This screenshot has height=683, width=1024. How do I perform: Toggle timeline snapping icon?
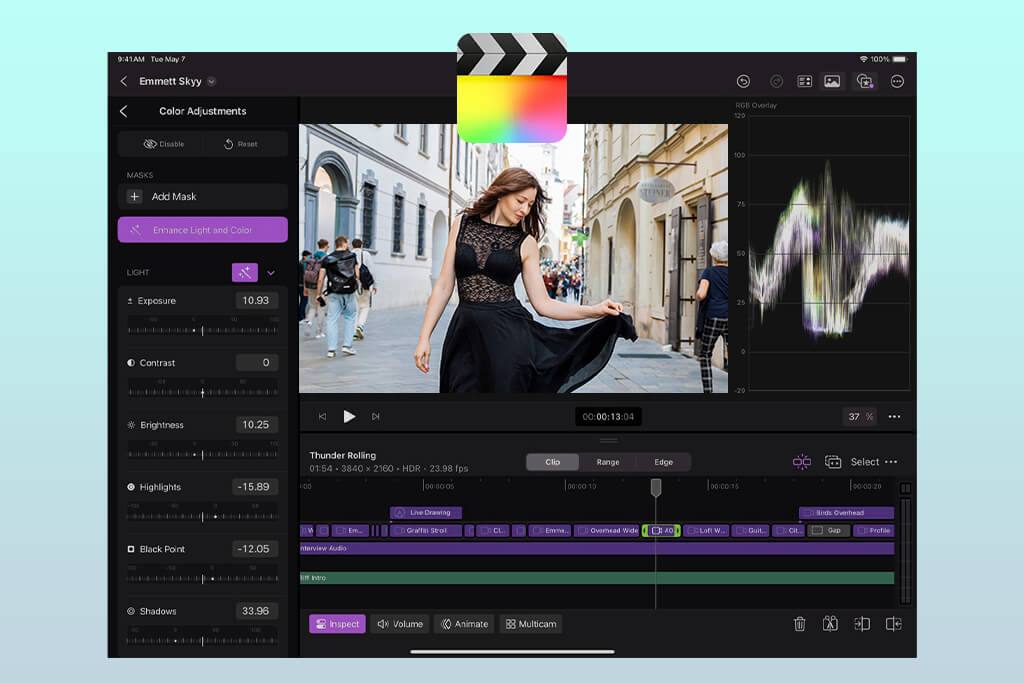(x=802, y=462)
